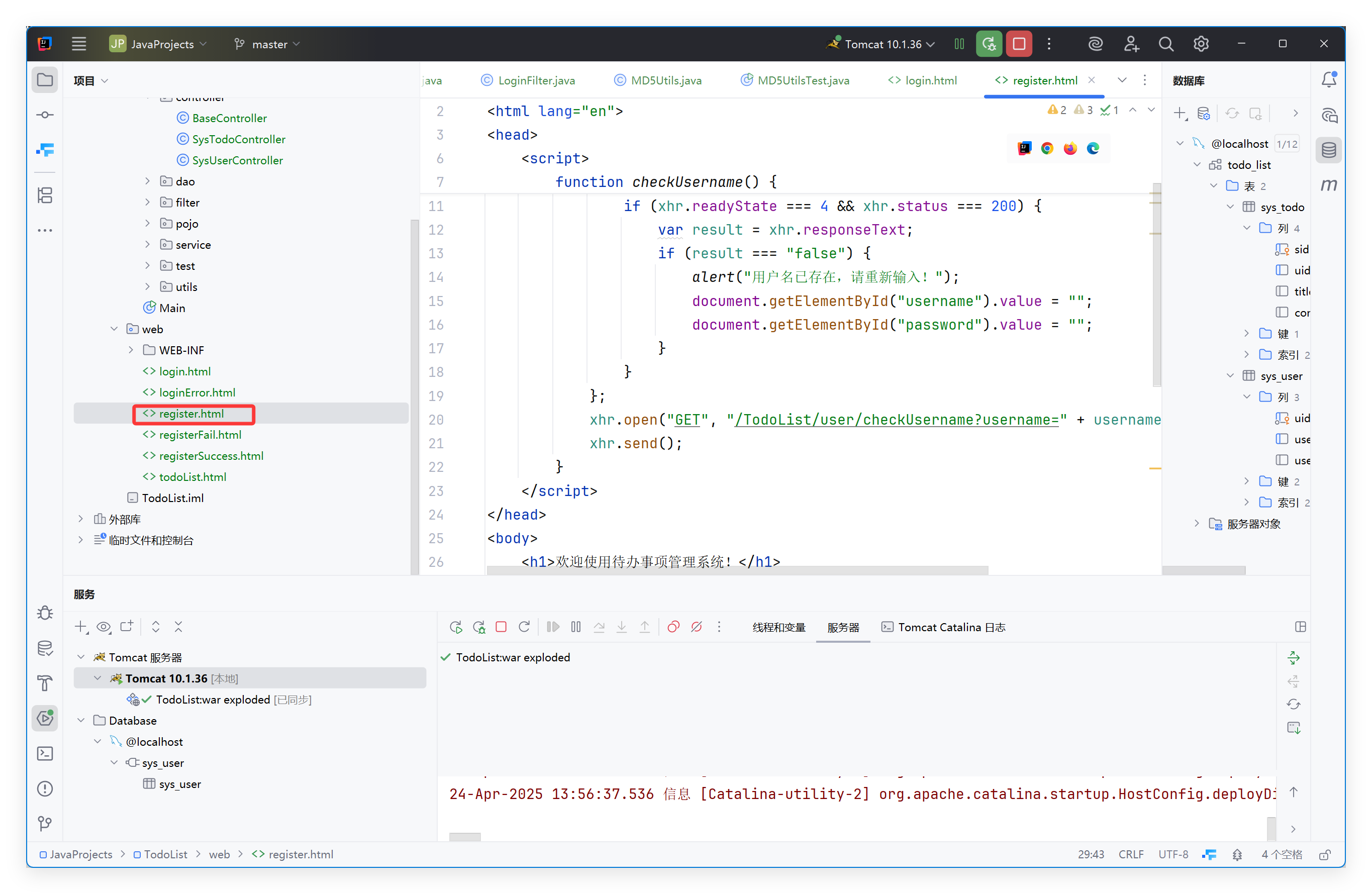Expand the 外部库 node
This screenshot has width=1372, height=894.
(81, 519)
